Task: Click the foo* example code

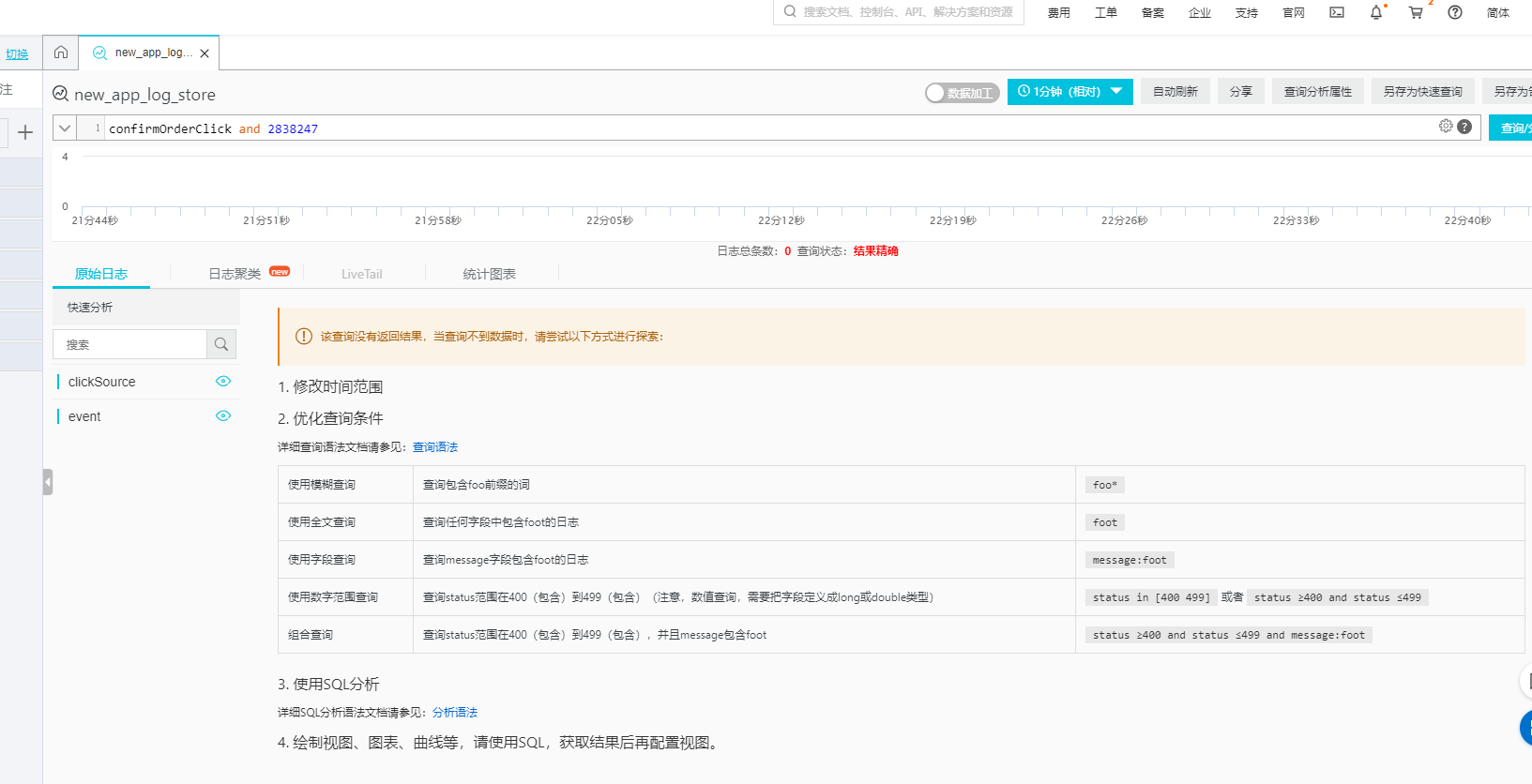Action: coord(1105,485)
